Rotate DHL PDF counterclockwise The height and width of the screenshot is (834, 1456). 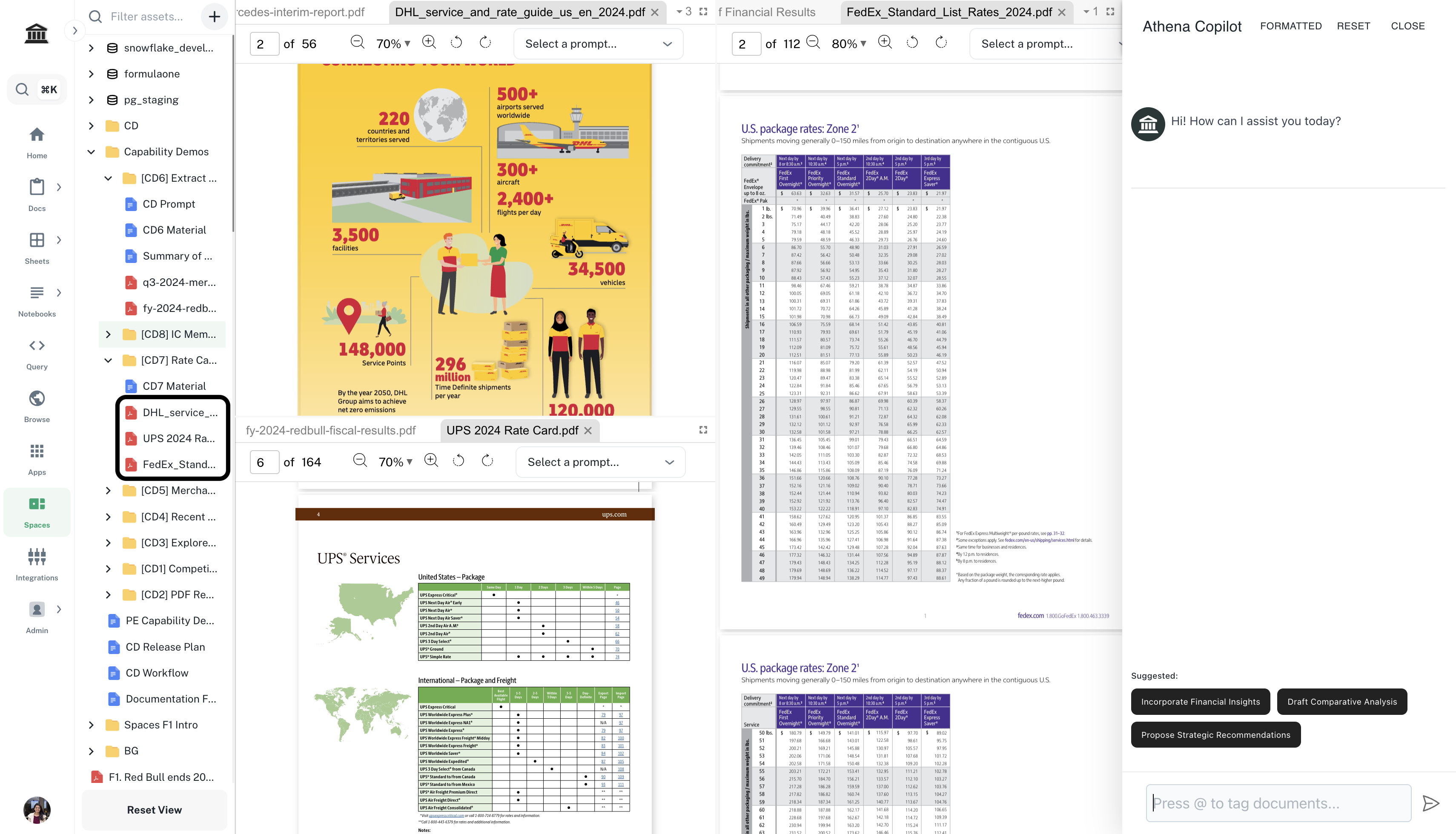pos(457,43)
